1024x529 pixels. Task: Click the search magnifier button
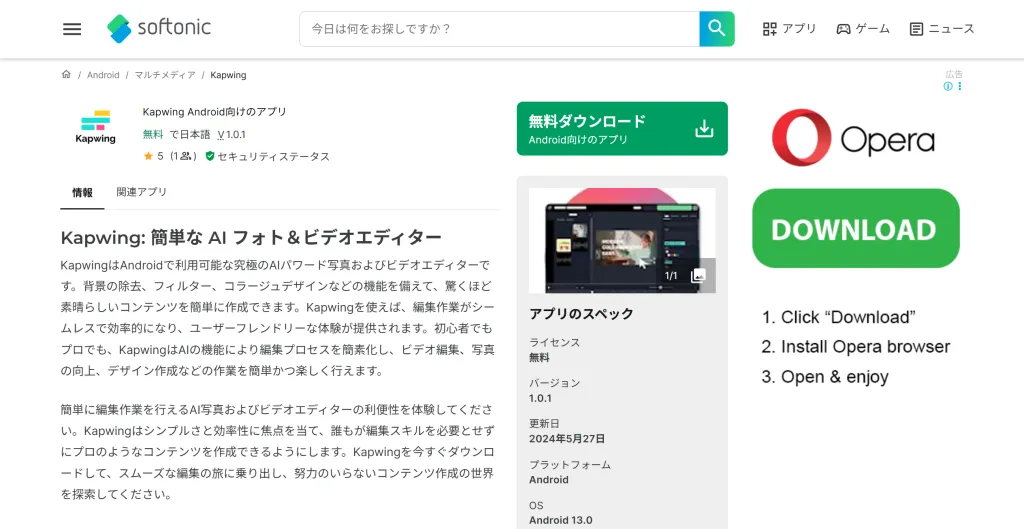(716, 29)
